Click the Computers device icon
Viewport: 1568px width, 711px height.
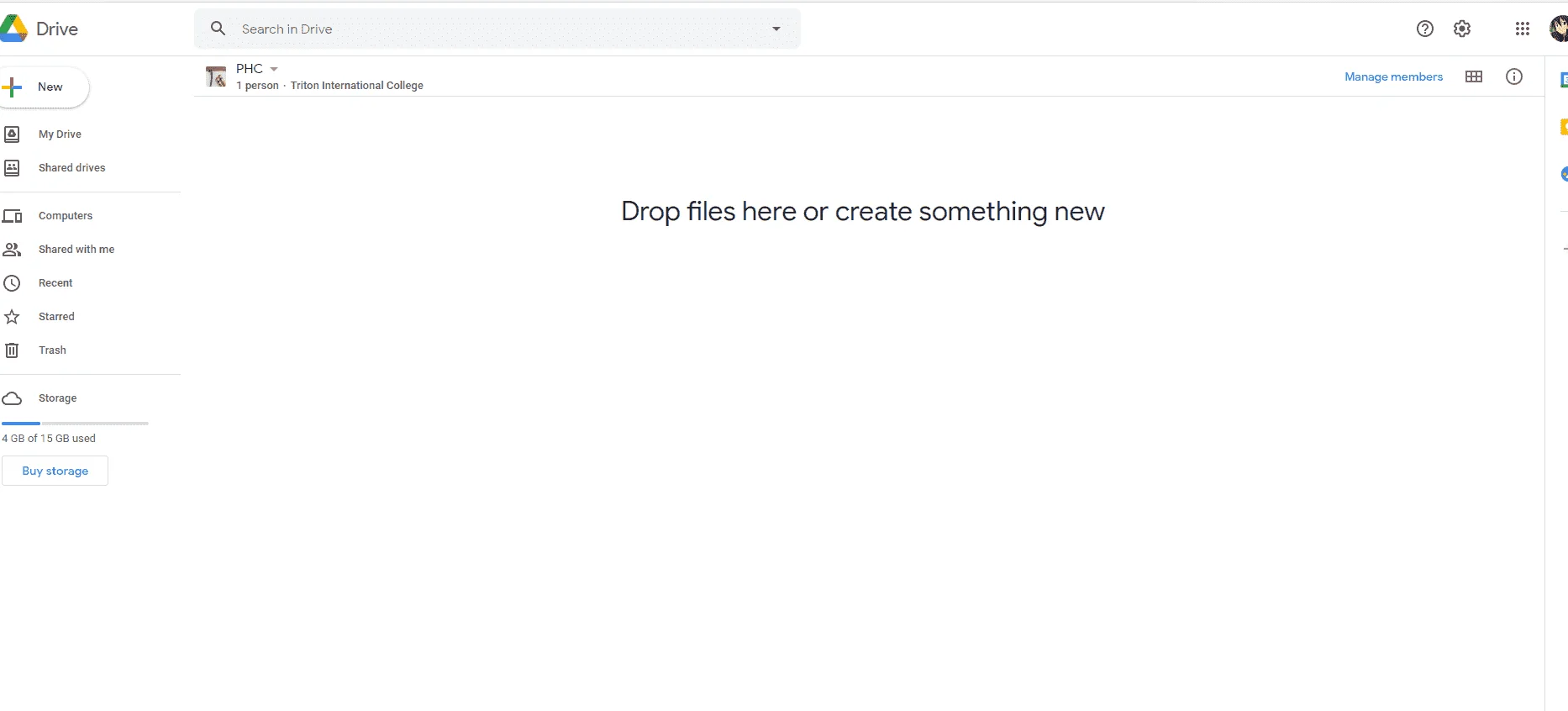tap(12, 216)
